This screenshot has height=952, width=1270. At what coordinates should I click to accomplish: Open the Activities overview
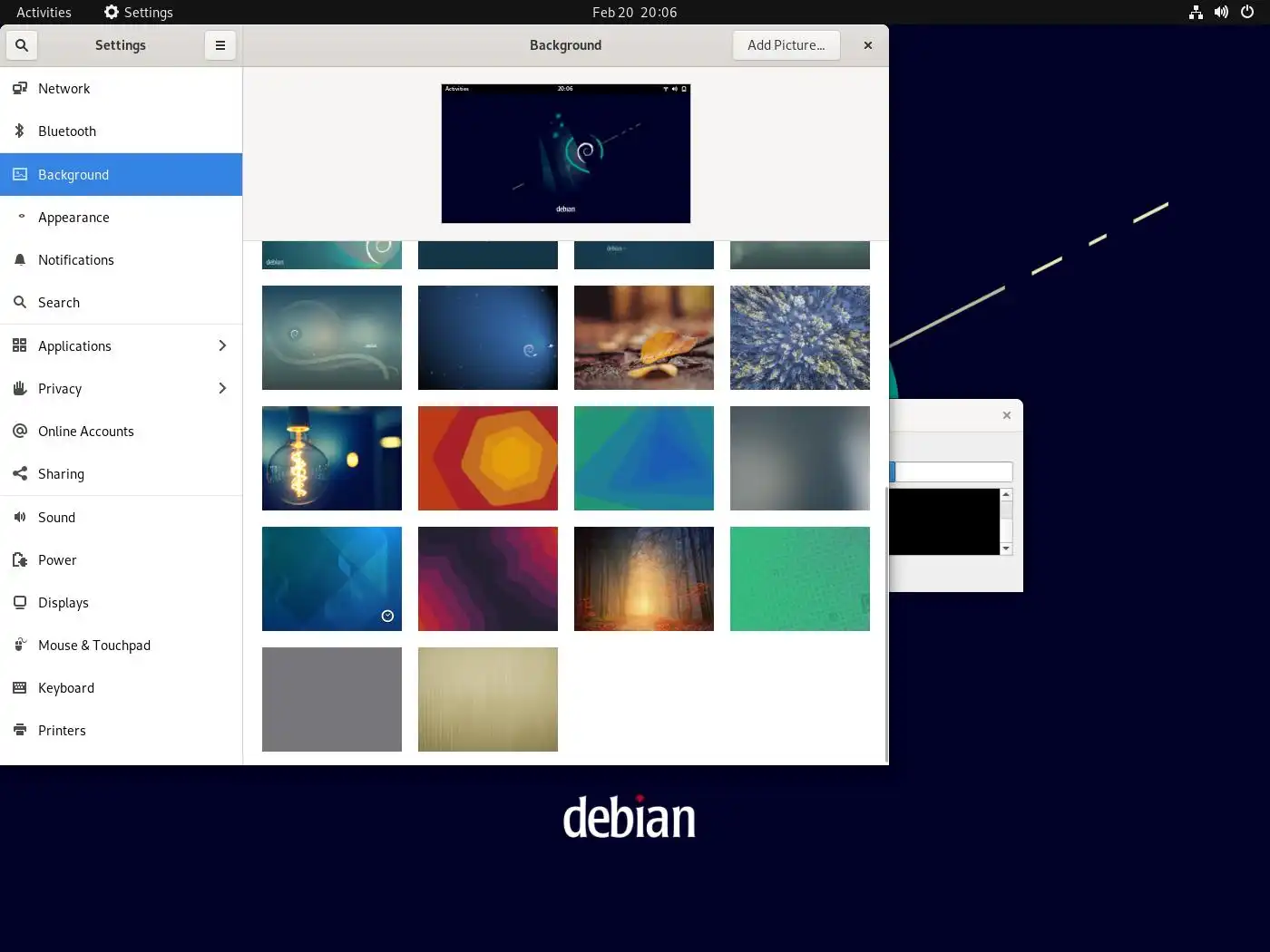[x=44, y=13]
